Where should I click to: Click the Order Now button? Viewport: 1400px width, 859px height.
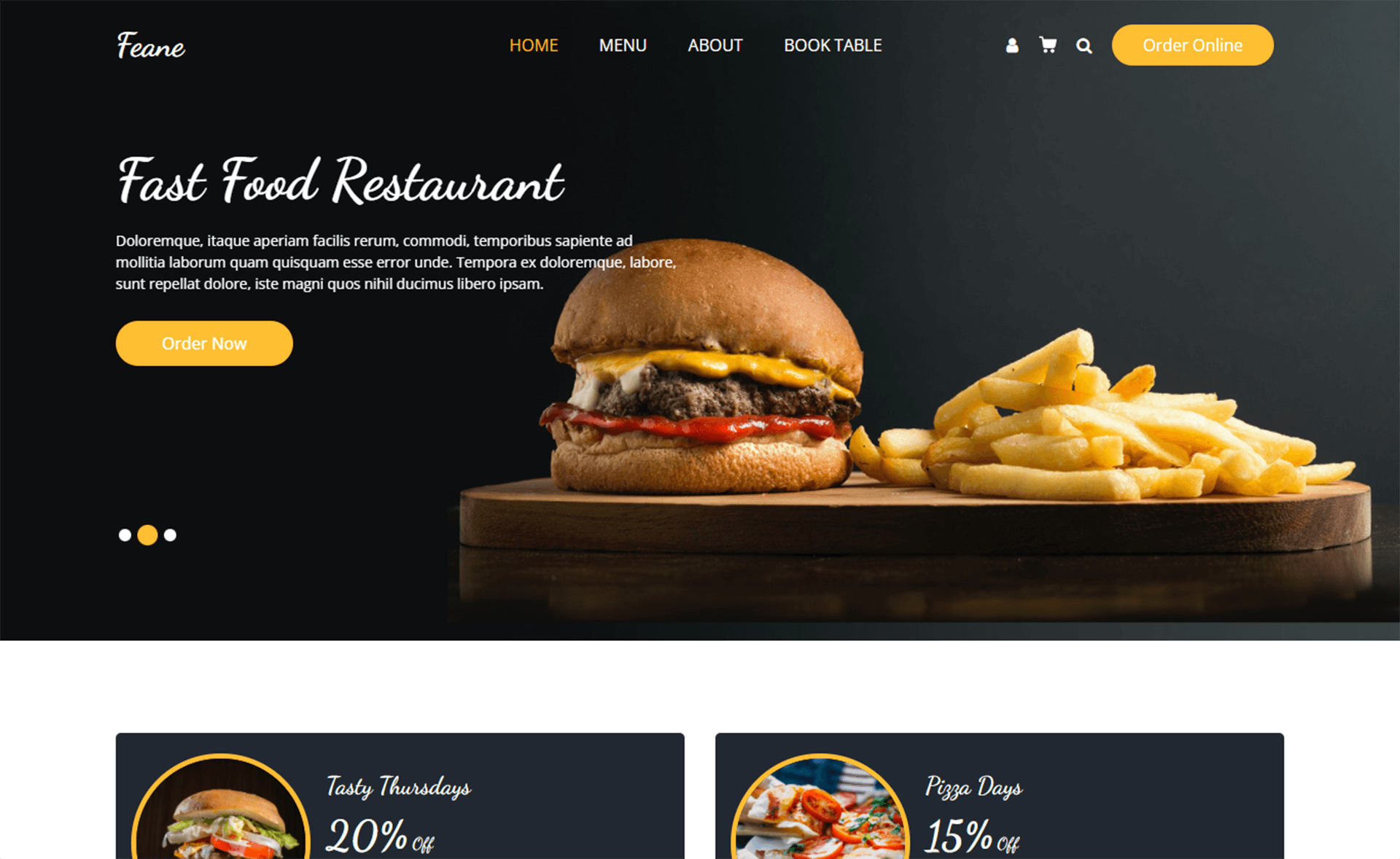point(204,343)
